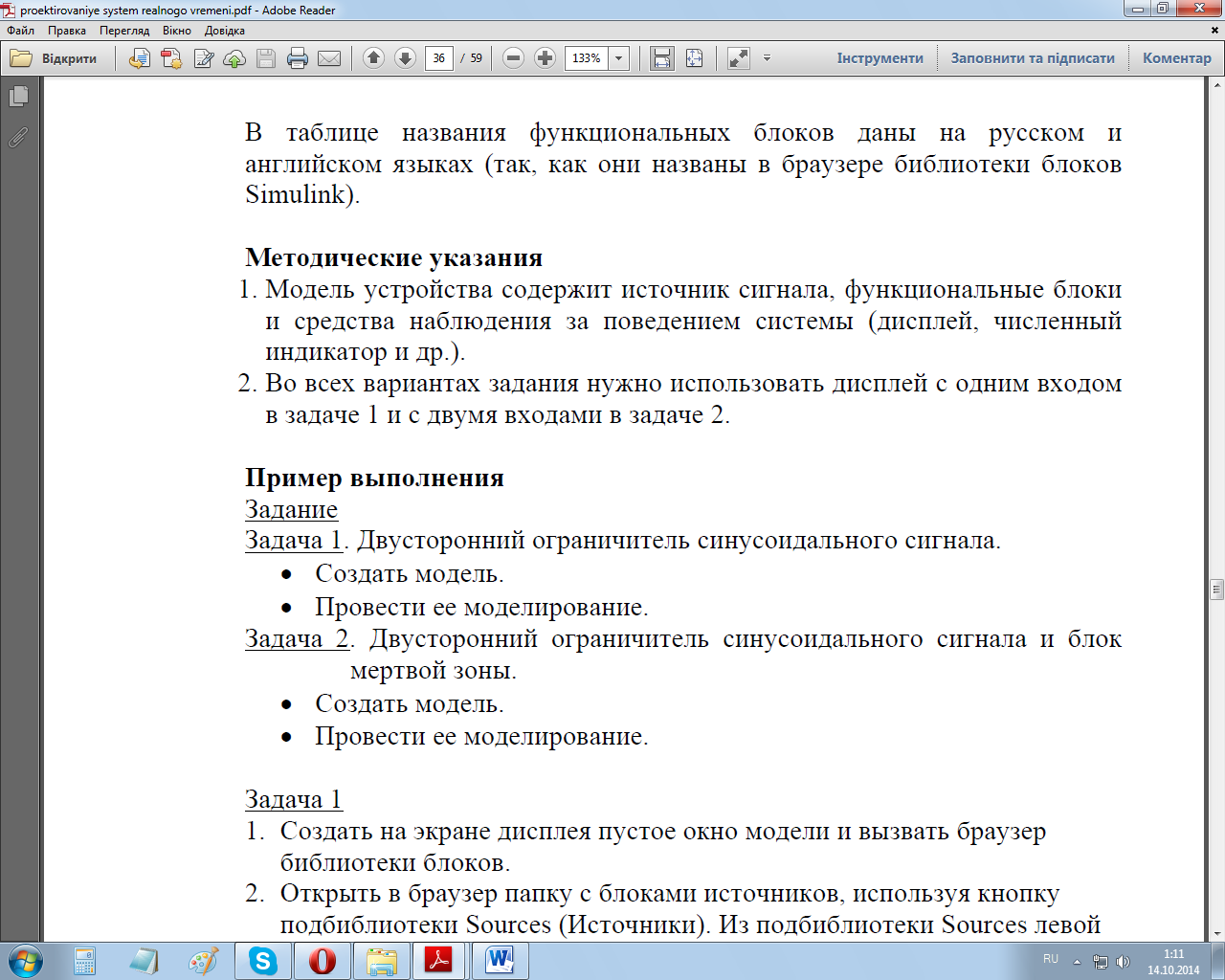Screen dimensions: 1225x980
Task: Click the zoom percentage field 133%
Action: pyautogui.click(x=587, y=58)
